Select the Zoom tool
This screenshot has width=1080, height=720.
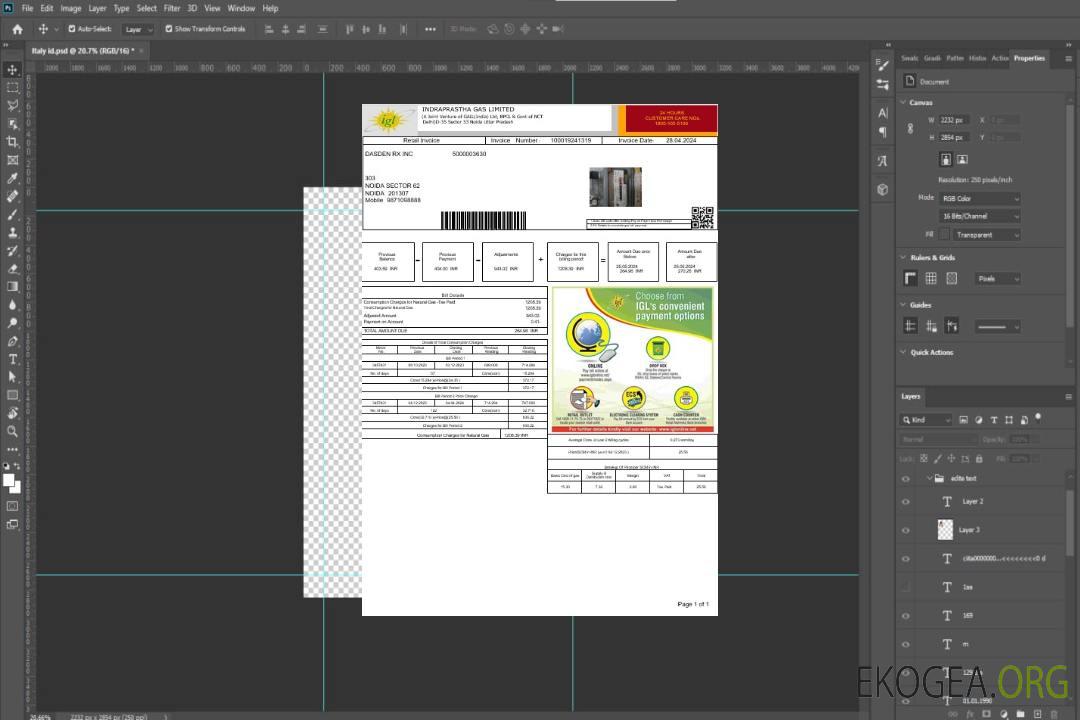pos(12,431)
